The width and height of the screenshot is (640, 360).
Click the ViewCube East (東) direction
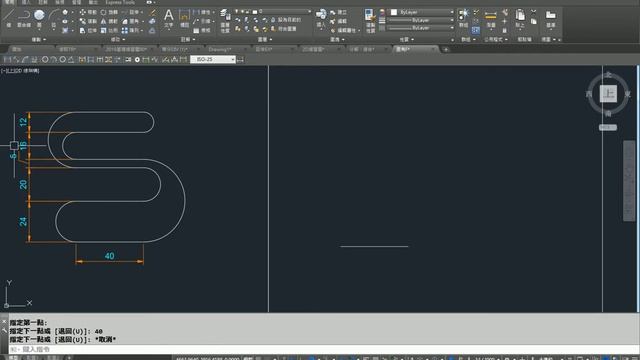coord(627,94)
